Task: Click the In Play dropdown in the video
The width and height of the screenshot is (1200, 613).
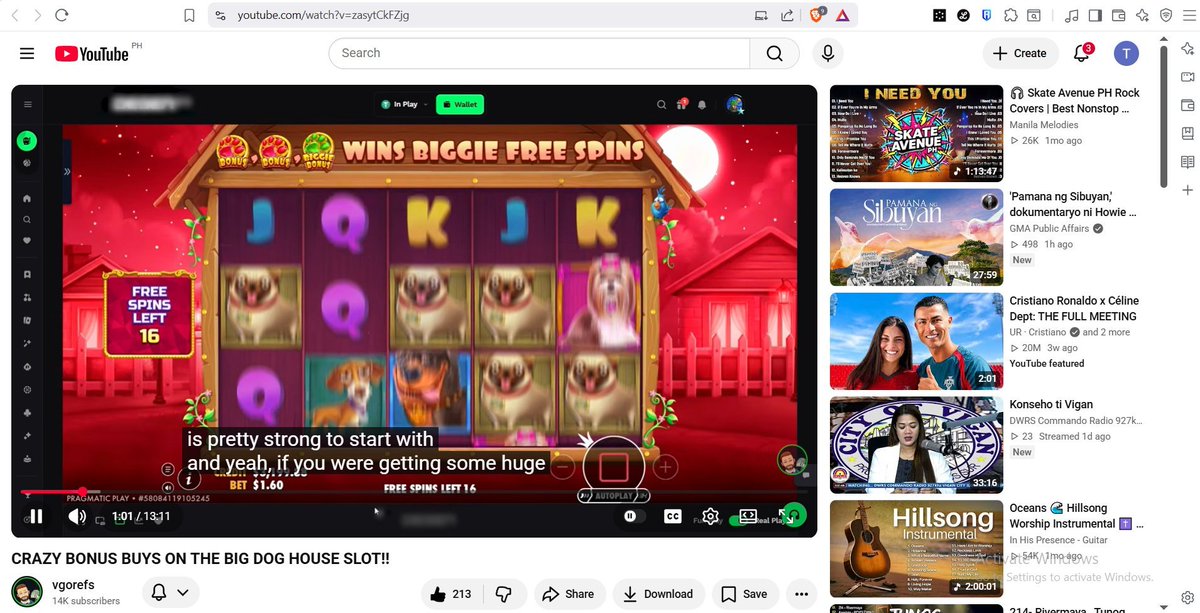Action: click(403, 104)
